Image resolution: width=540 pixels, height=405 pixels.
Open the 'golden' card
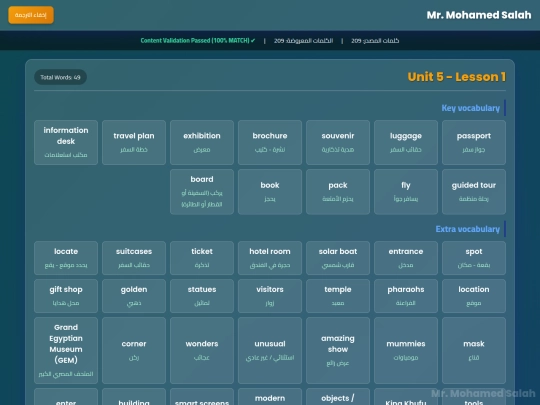pos(134,296)
